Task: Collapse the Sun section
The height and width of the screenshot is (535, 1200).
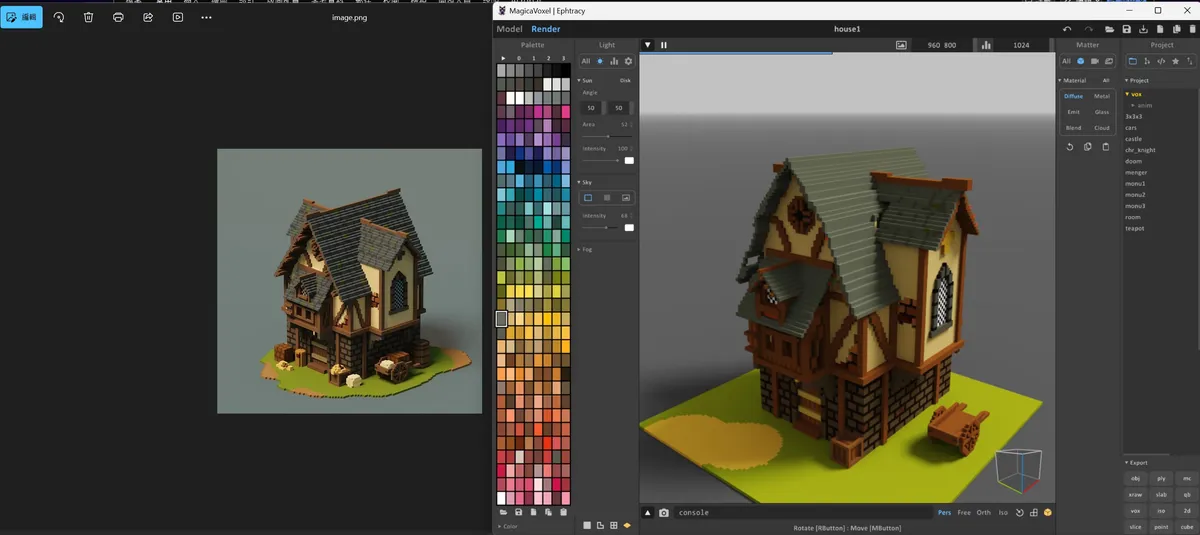Action: [586, 80]
